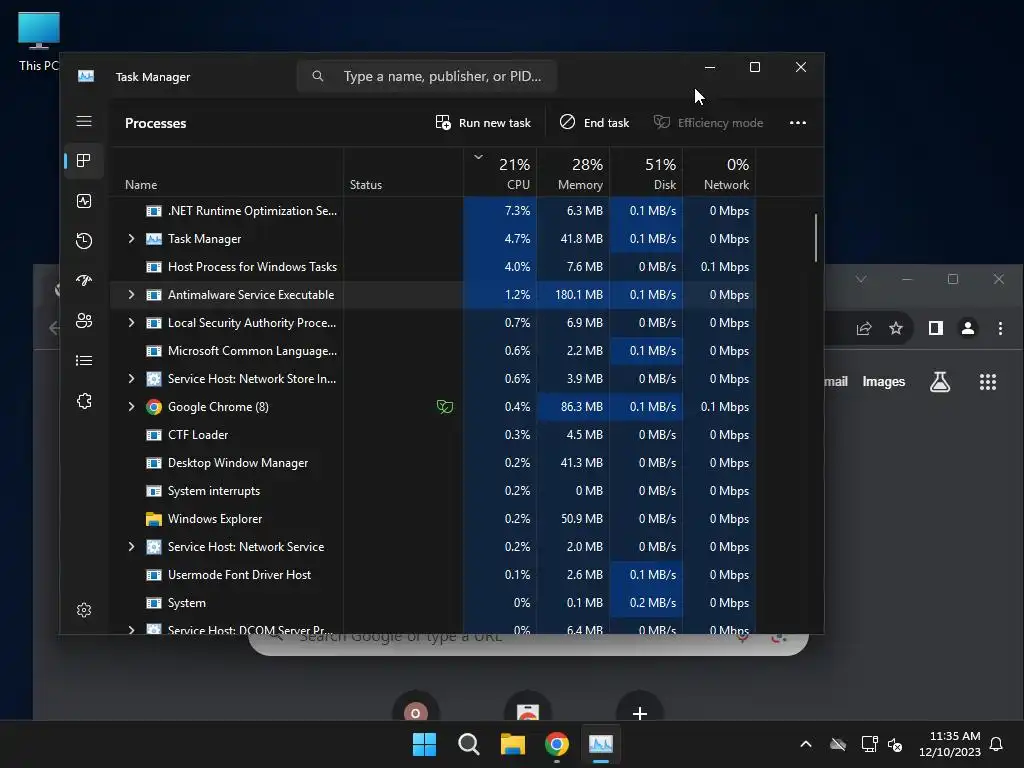Open the This PC desktop icon
Viewport: 1024px width, 768px height.
pos(39,42)
